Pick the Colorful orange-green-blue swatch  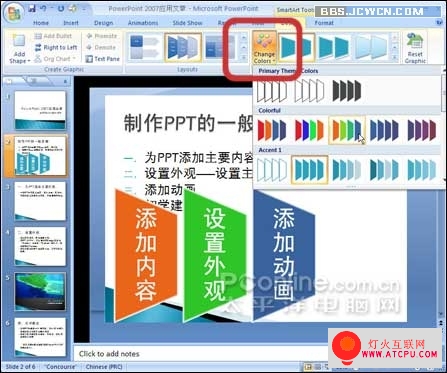pyautogui.click(x=347, y=130)
